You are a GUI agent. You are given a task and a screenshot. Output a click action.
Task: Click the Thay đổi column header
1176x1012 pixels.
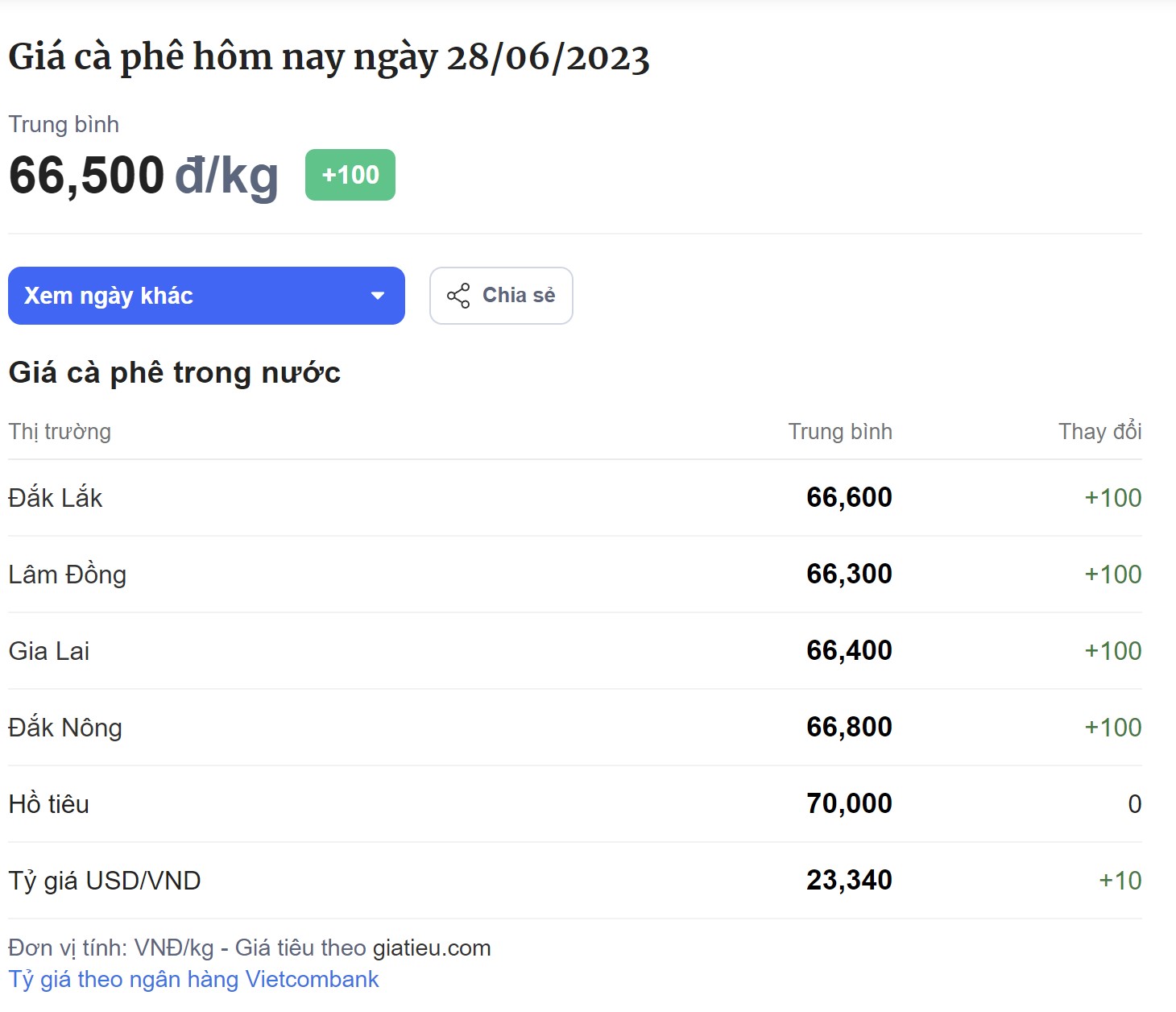(1100, 431)
